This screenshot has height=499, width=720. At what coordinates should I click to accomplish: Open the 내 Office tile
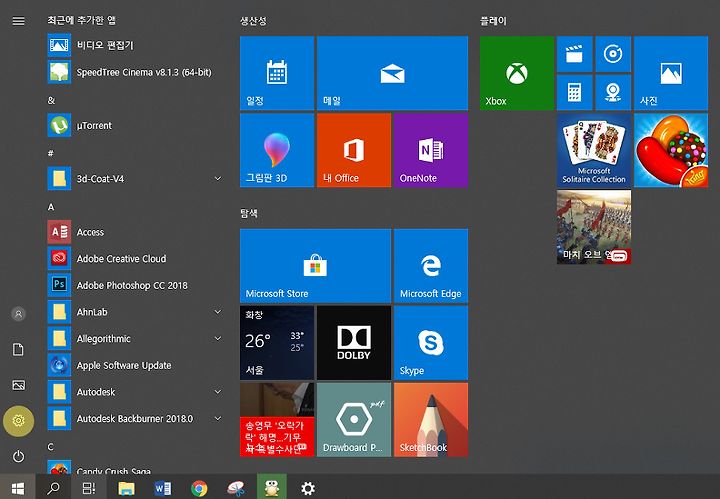(x=354, y=150)
